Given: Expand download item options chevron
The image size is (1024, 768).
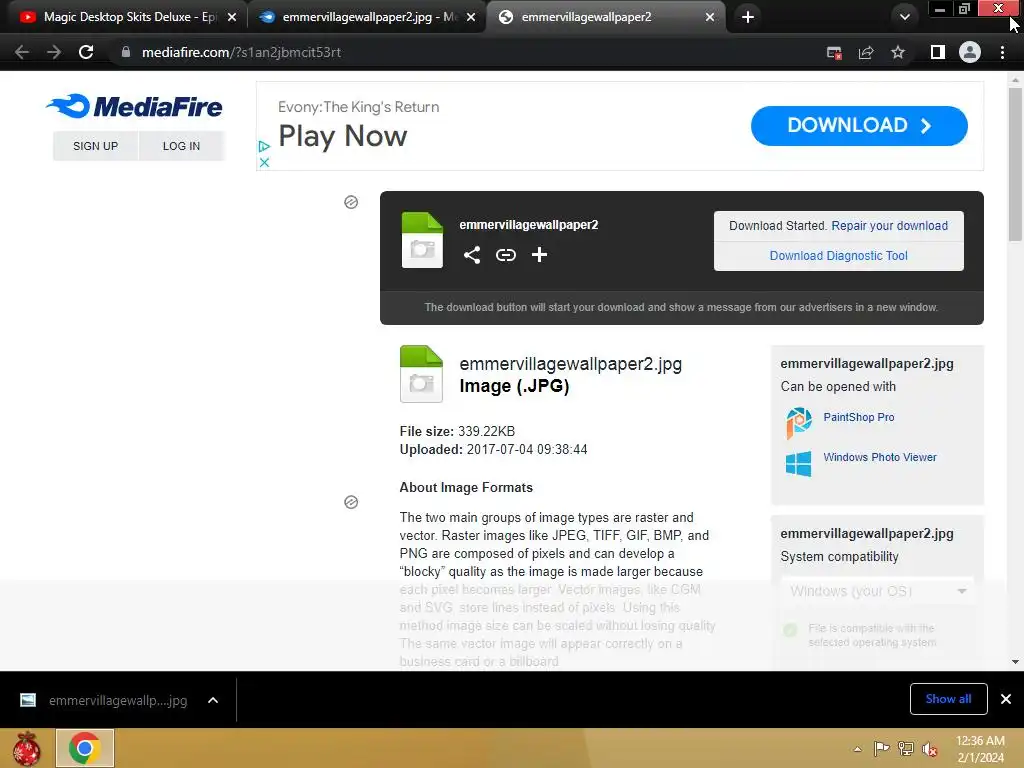Looking at the screenshot, I should tap(213, 700).
